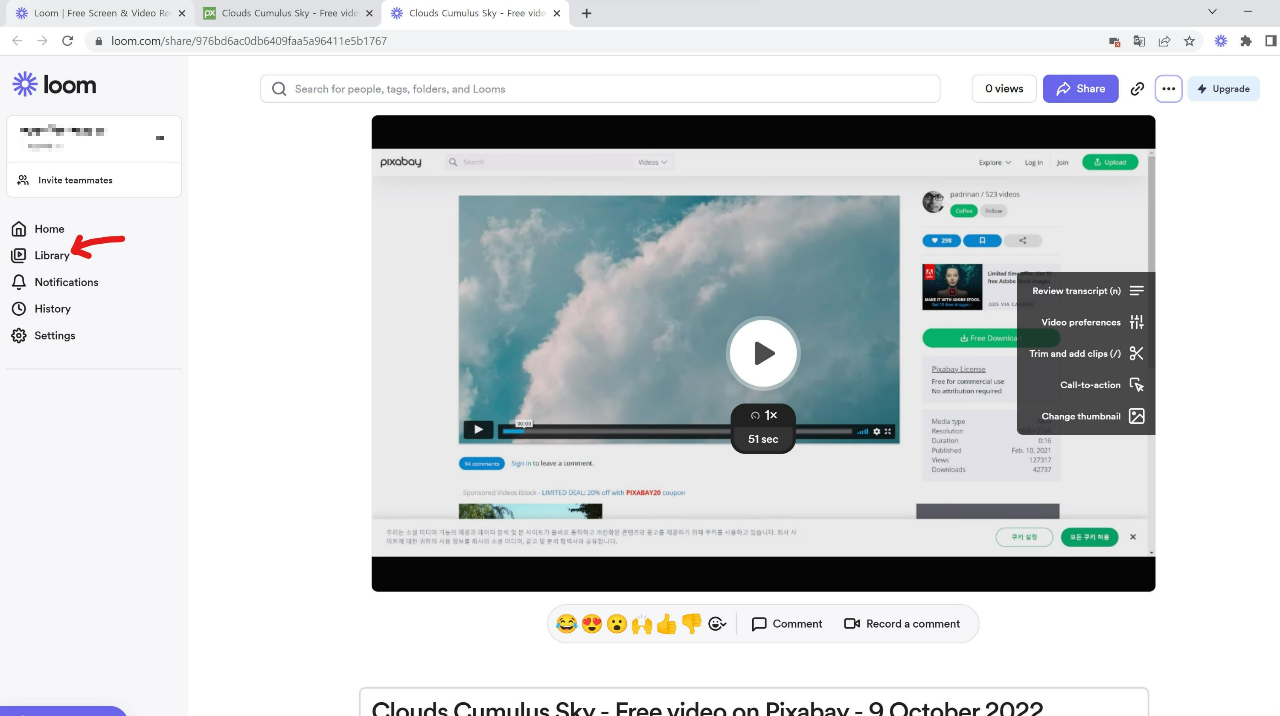React with raised hands emoji
This screenshot has height=716, width=1280.
pyautogui.click(x=642, y=624)
